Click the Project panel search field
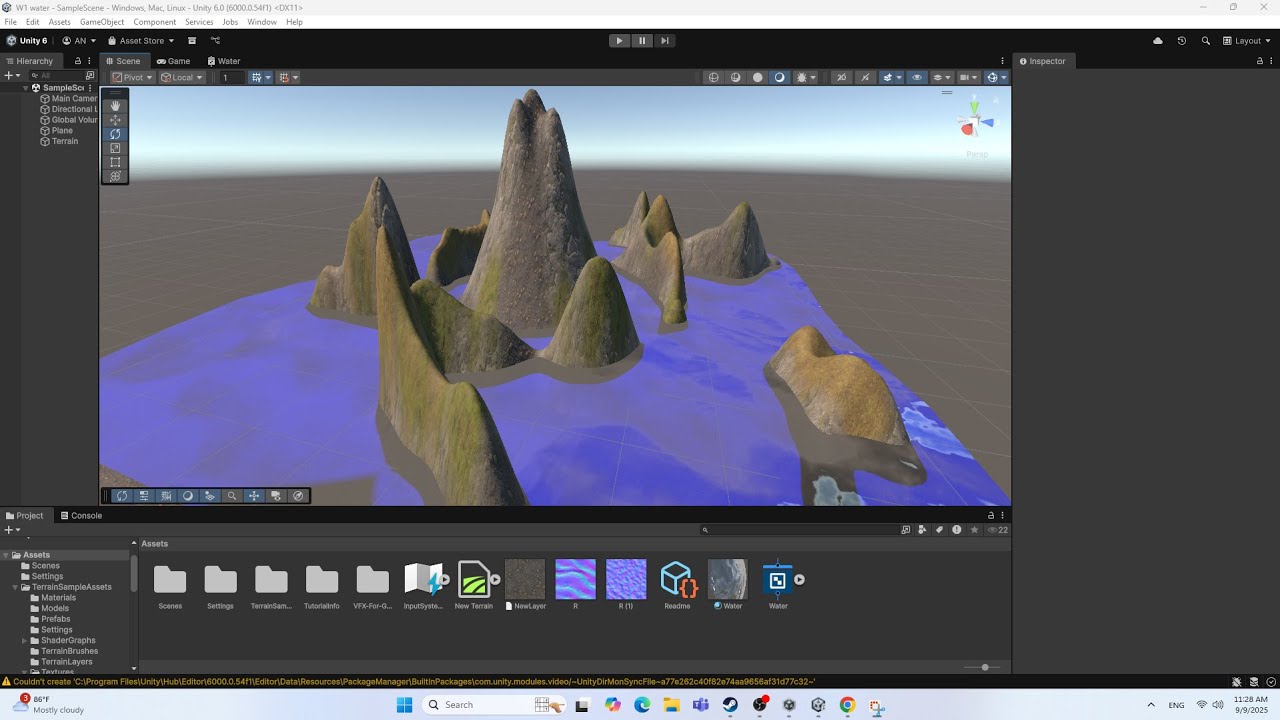 pos(798,530)
